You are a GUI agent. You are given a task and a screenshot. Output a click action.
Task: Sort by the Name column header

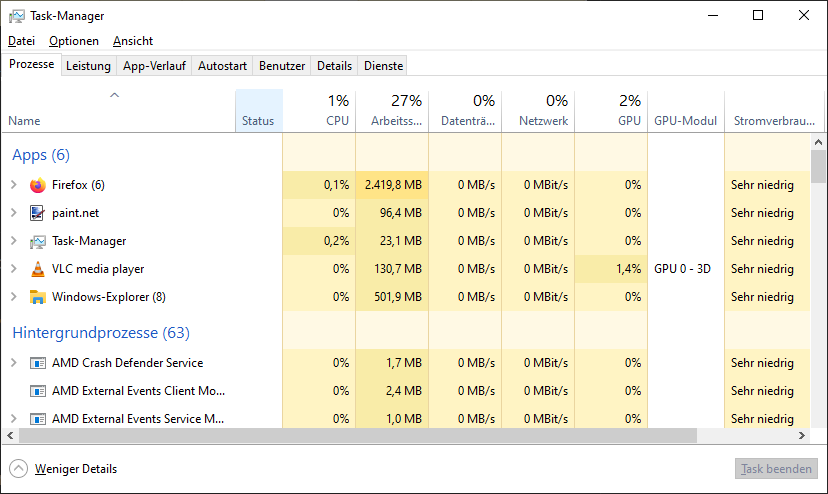118,110
